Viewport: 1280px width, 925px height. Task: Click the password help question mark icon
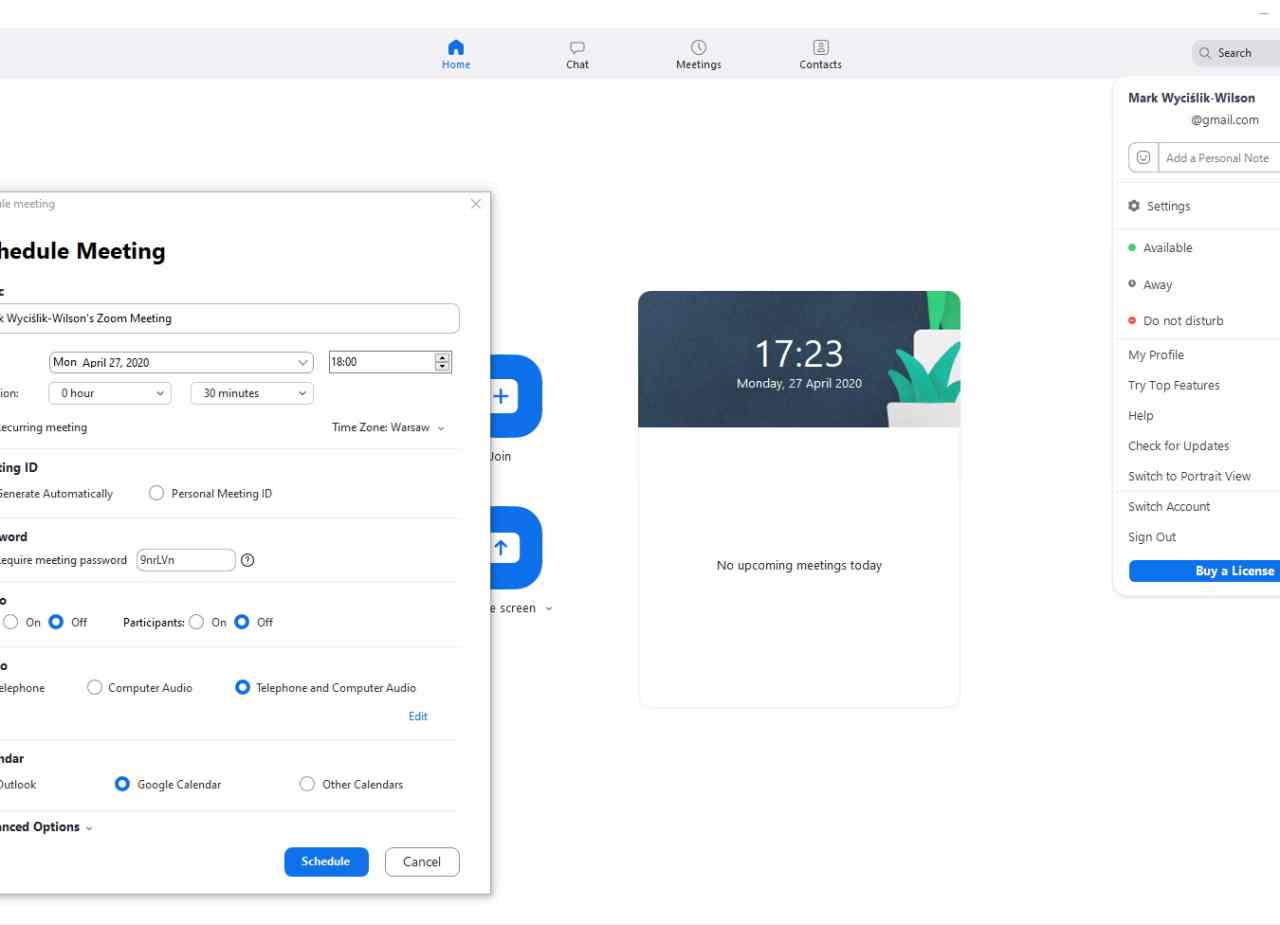click(x=248, y=560)
